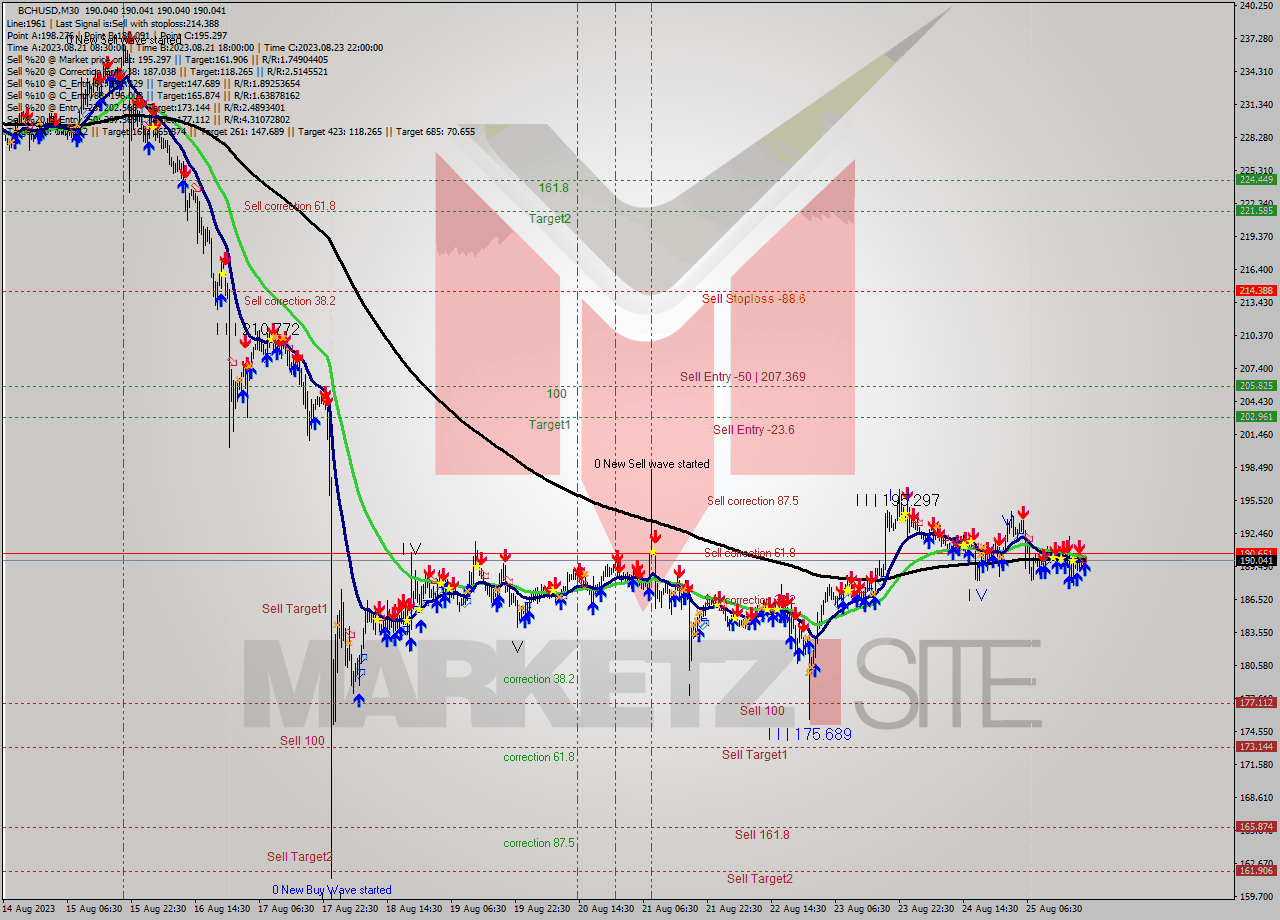Click the 'Sell Entry -50 | 207.369' label
Viewport: 1280px width, 920px height.
(x=743, y=377)
